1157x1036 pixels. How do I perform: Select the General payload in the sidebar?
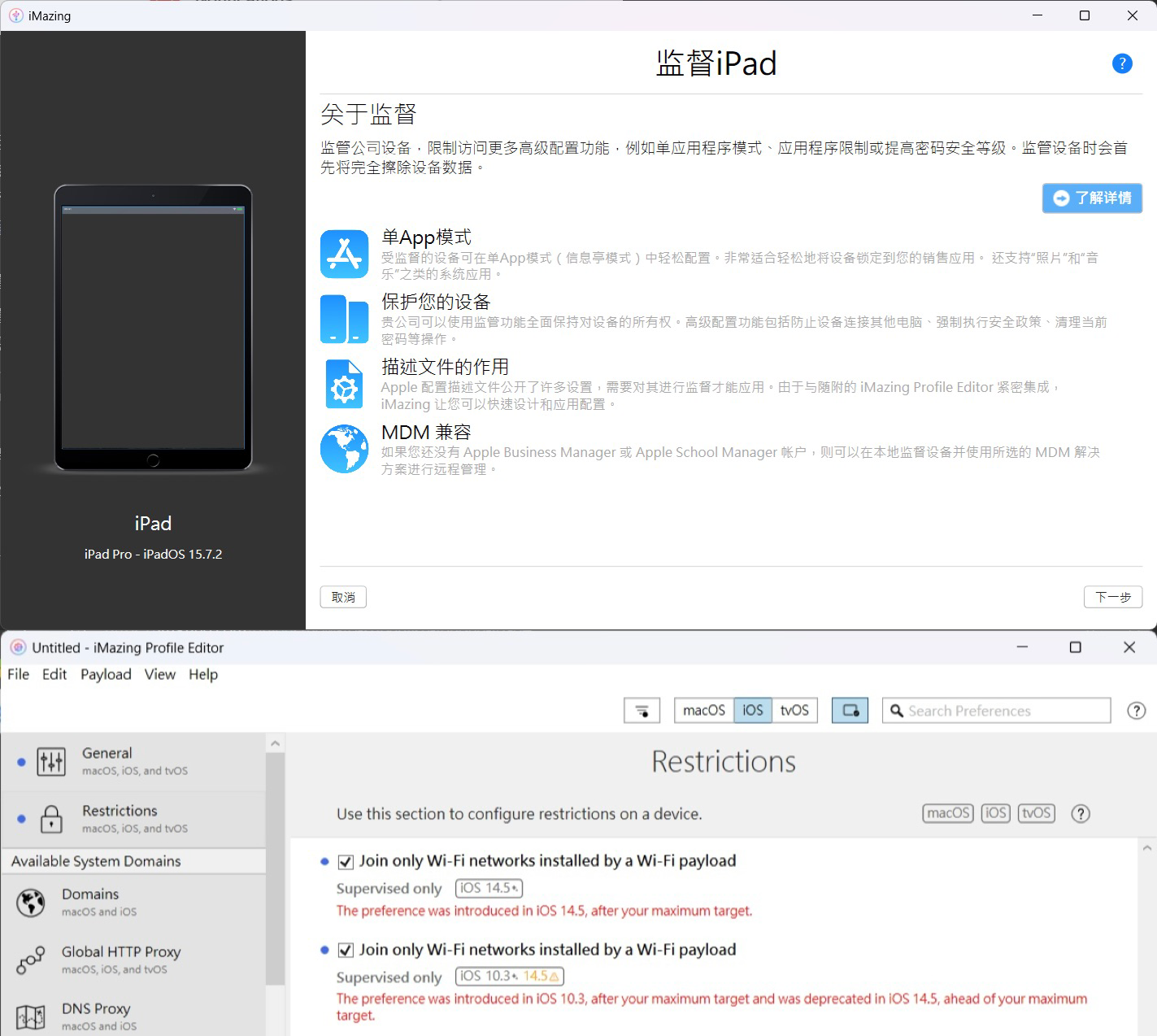133,762
